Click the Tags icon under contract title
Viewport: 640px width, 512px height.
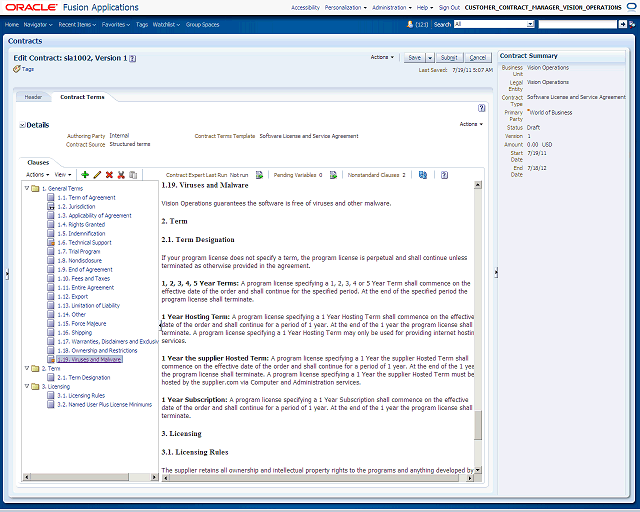[x=16, y=69]
